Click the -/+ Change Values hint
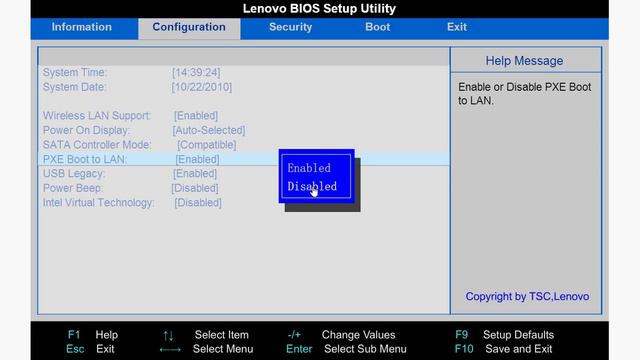 click(x=341, y=335)
